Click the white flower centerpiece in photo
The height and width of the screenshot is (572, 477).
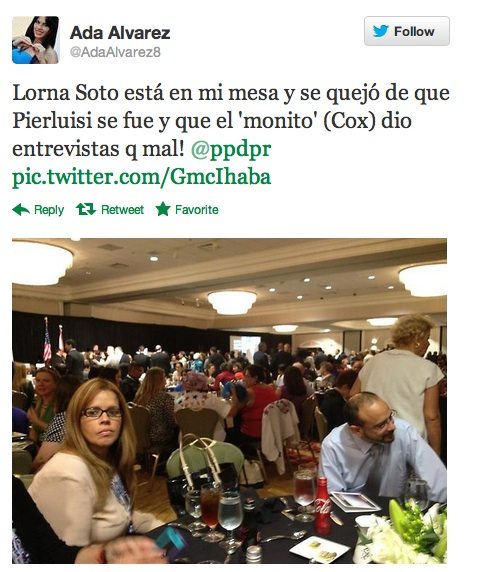coord(407,531)
